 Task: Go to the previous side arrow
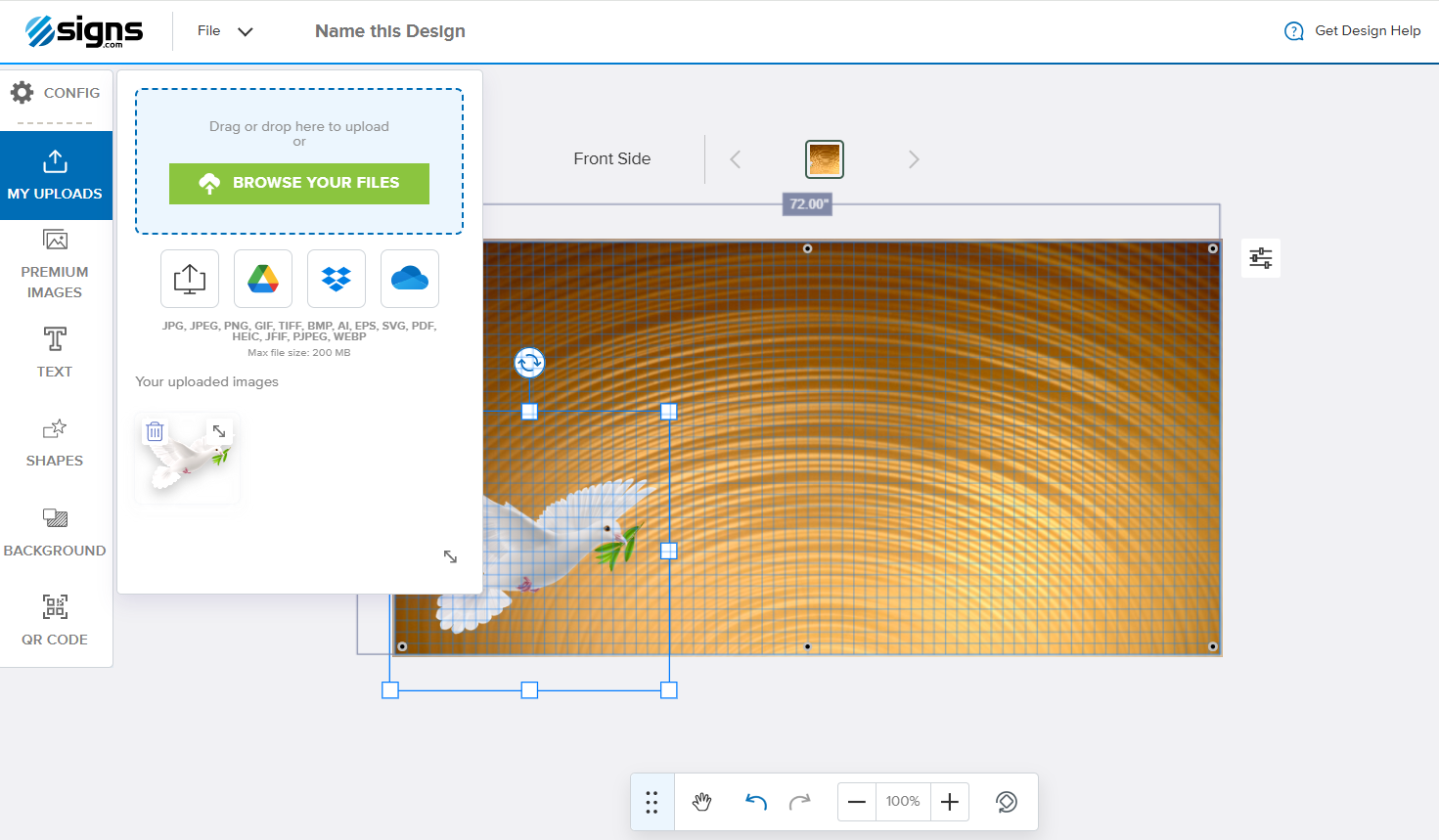coord(736,159)
